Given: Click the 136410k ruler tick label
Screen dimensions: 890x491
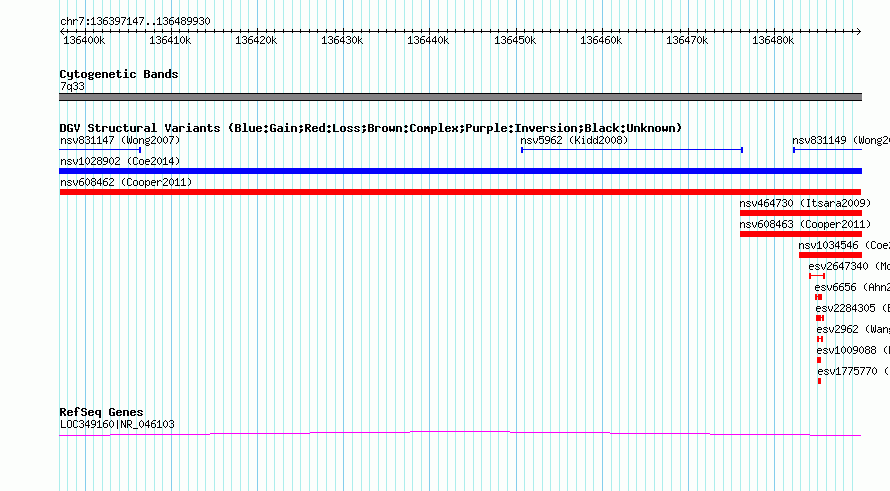Looking at the screenshot, I should click(x=170, y=40).
